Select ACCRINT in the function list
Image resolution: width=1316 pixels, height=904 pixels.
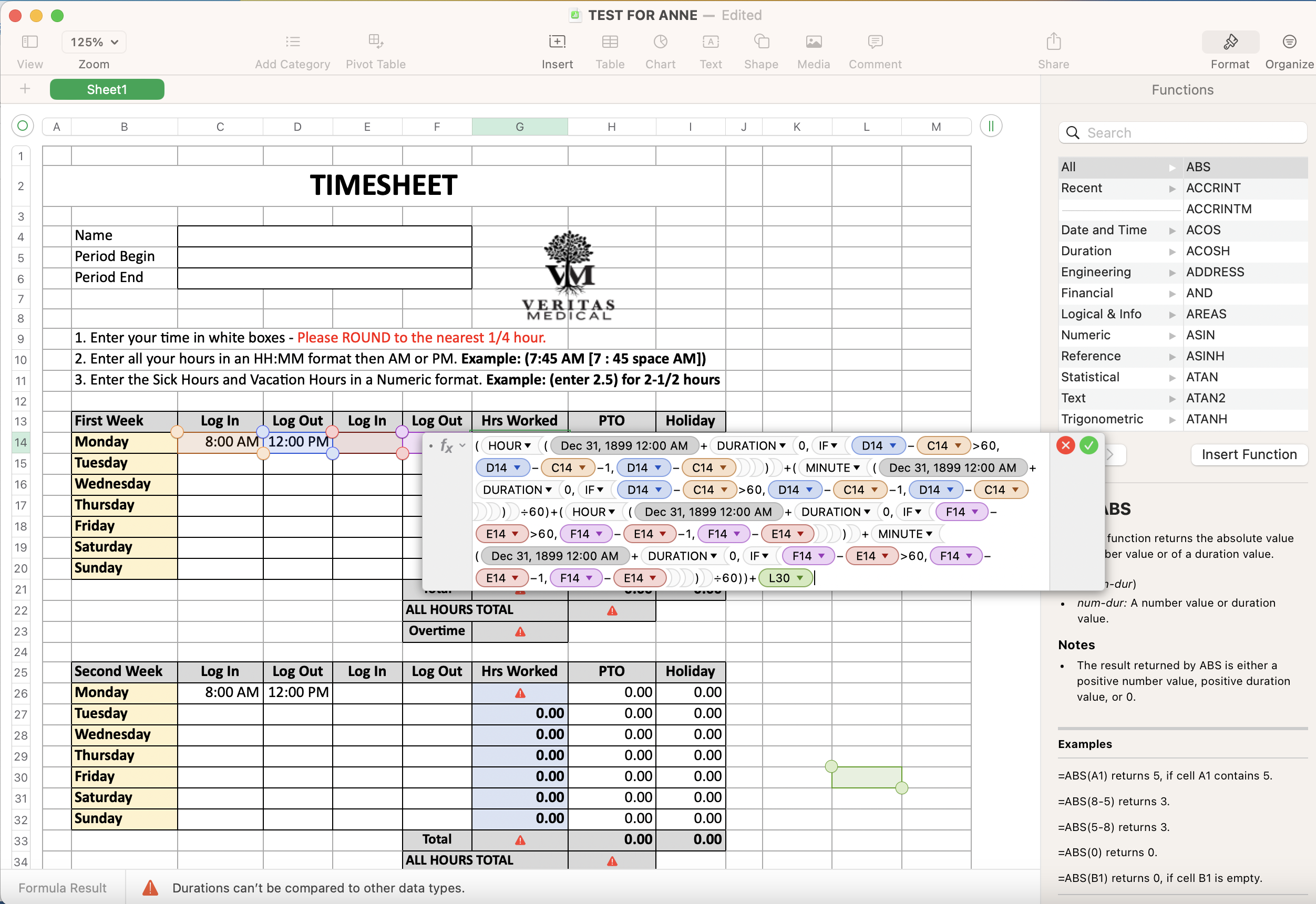click(x=1213, y=188)
